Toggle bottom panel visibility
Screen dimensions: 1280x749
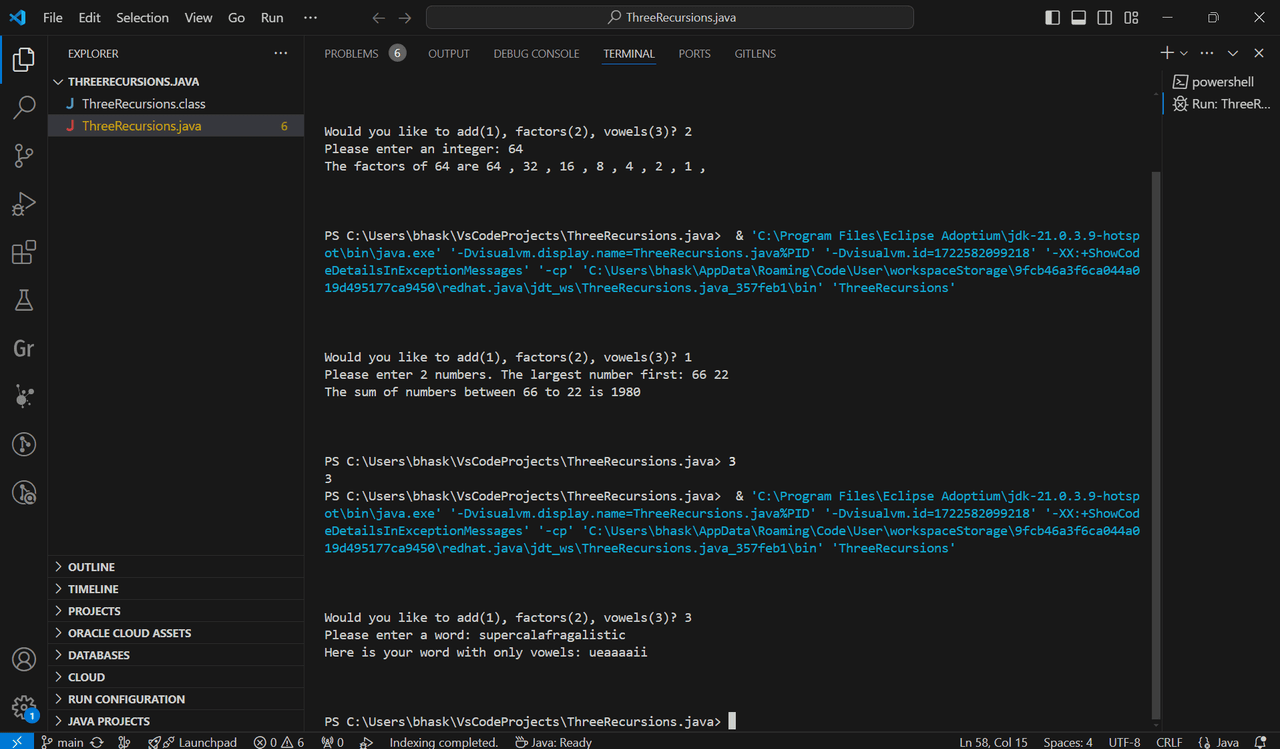click(1079, 18)
